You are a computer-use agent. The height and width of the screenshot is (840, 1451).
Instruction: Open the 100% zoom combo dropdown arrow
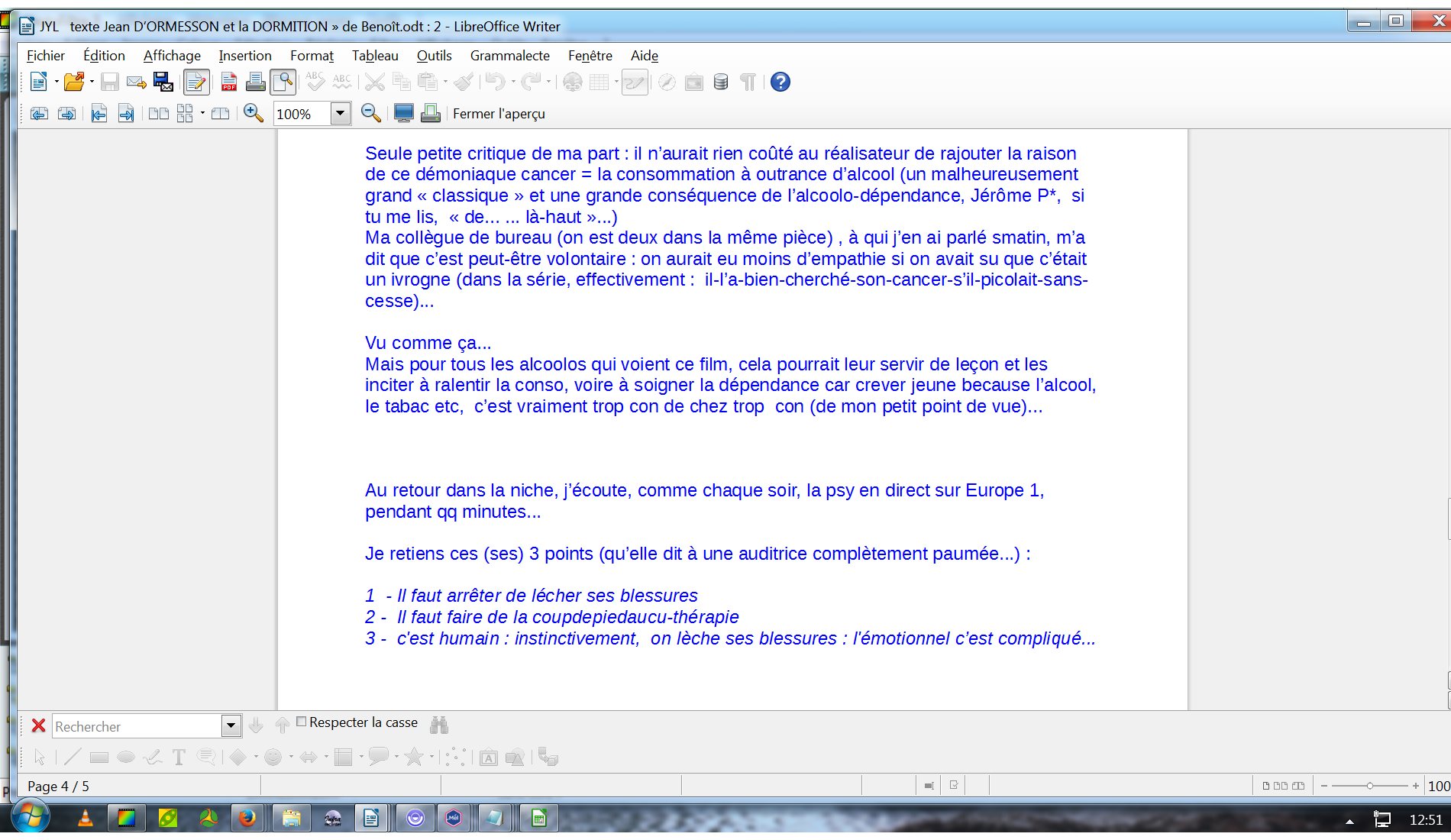pos(341,114)
